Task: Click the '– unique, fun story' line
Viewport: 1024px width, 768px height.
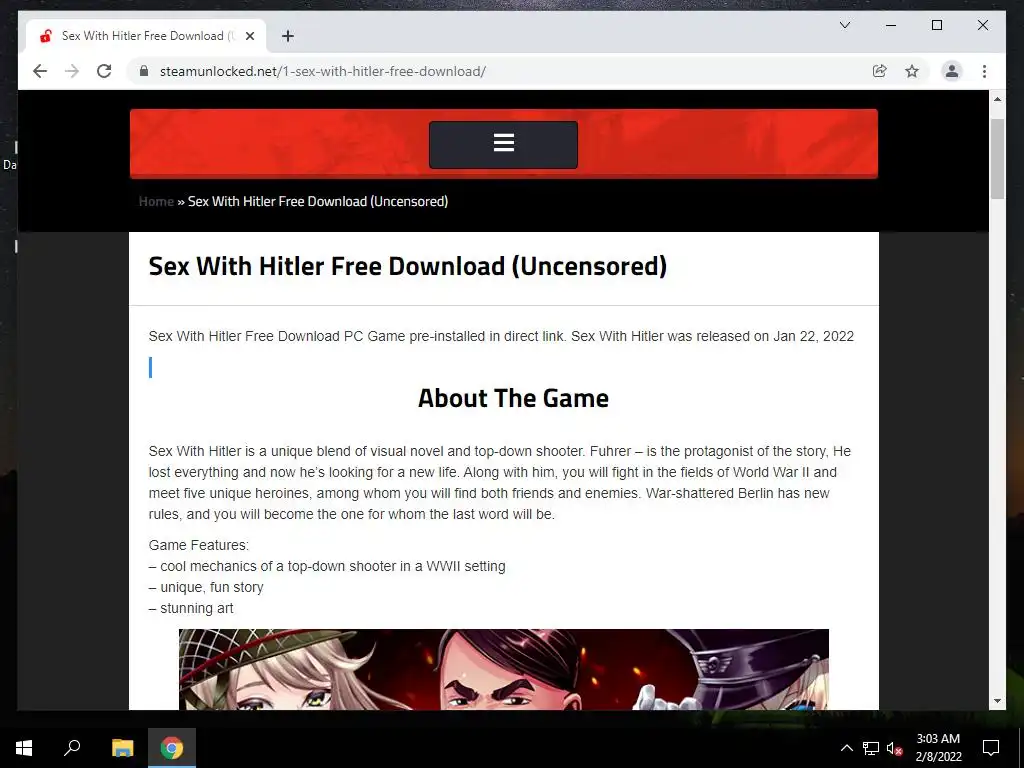Action: click(x=206, y=587)
